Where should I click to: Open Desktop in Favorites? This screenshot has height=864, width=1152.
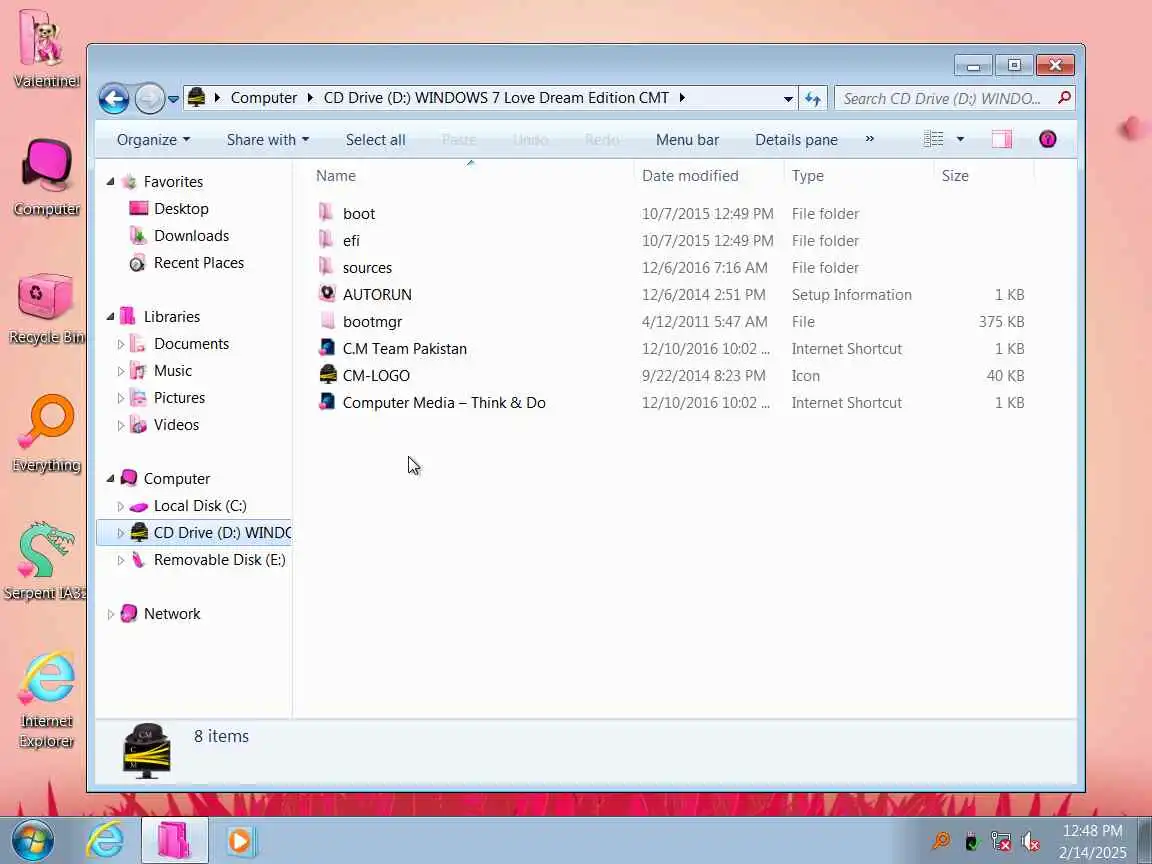(181, 209)
